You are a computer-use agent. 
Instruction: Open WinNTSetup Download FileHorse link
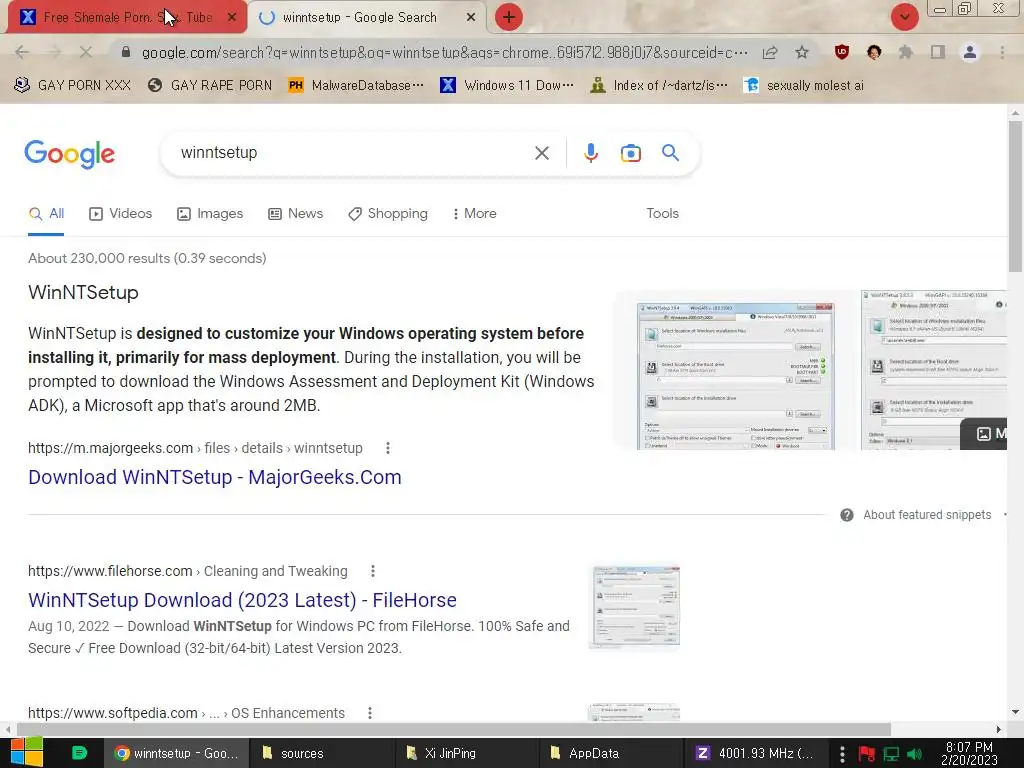242,600
